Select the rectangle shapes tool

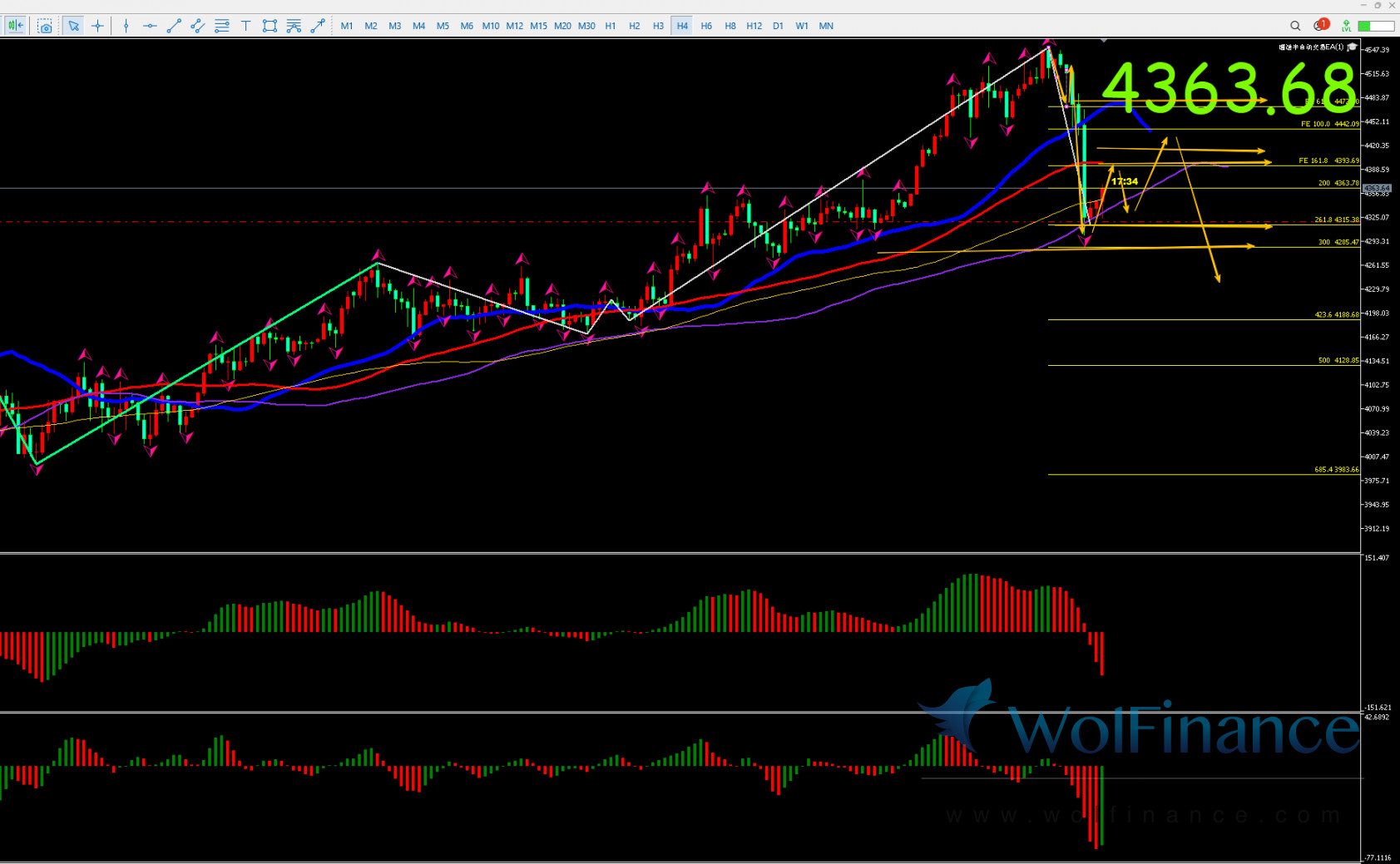[270, 26]
